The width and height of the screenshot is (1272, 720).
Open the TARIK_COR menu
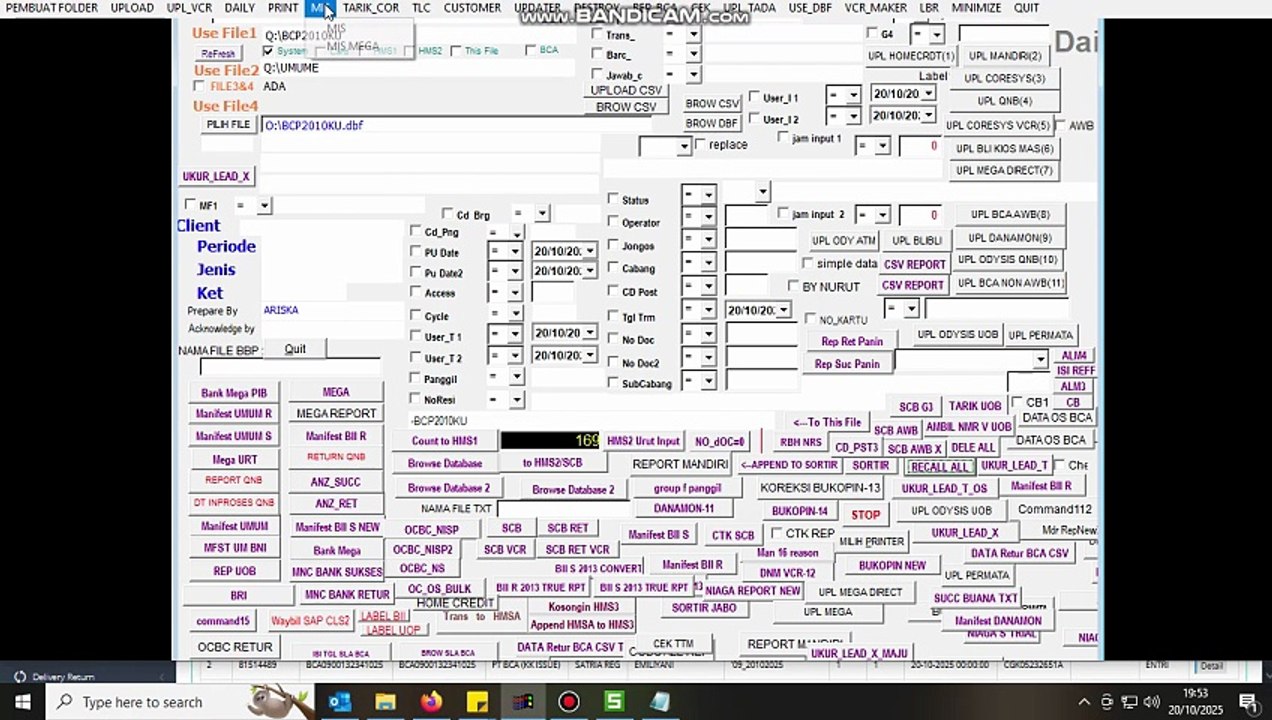(371, 8)
